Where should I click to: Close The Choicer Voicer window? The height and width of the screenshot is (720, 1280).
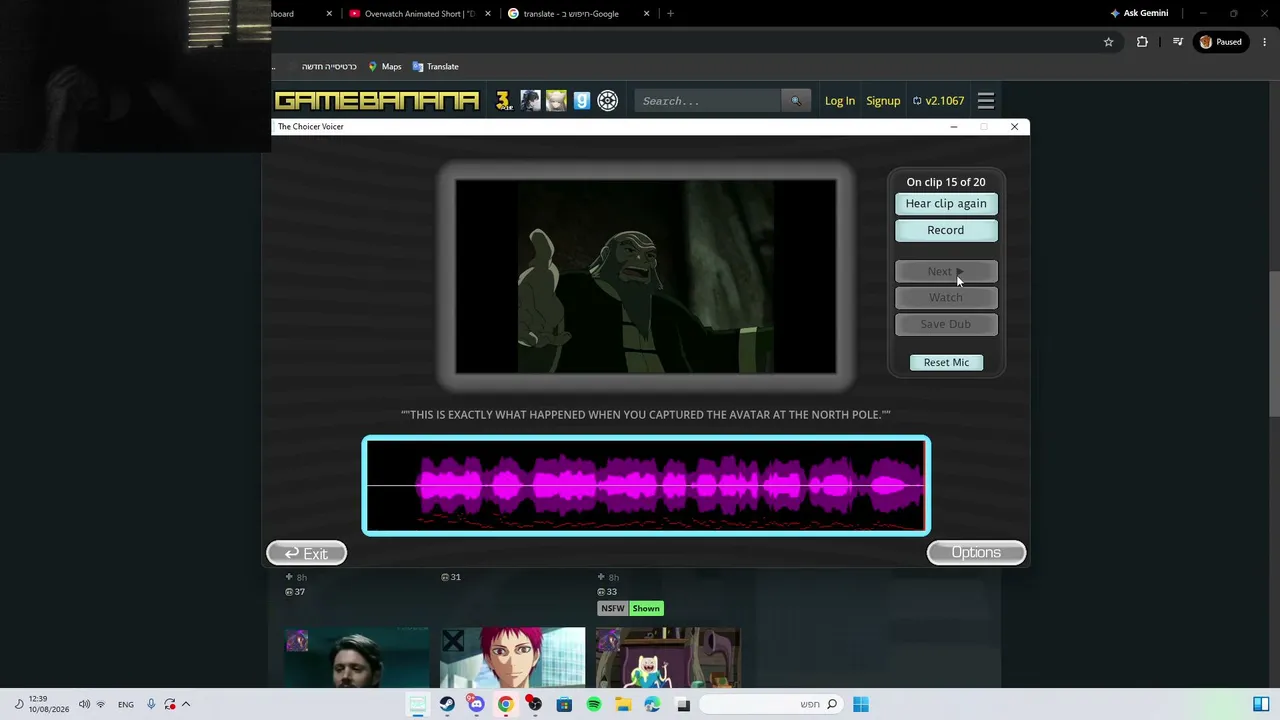click(1014, 127)
